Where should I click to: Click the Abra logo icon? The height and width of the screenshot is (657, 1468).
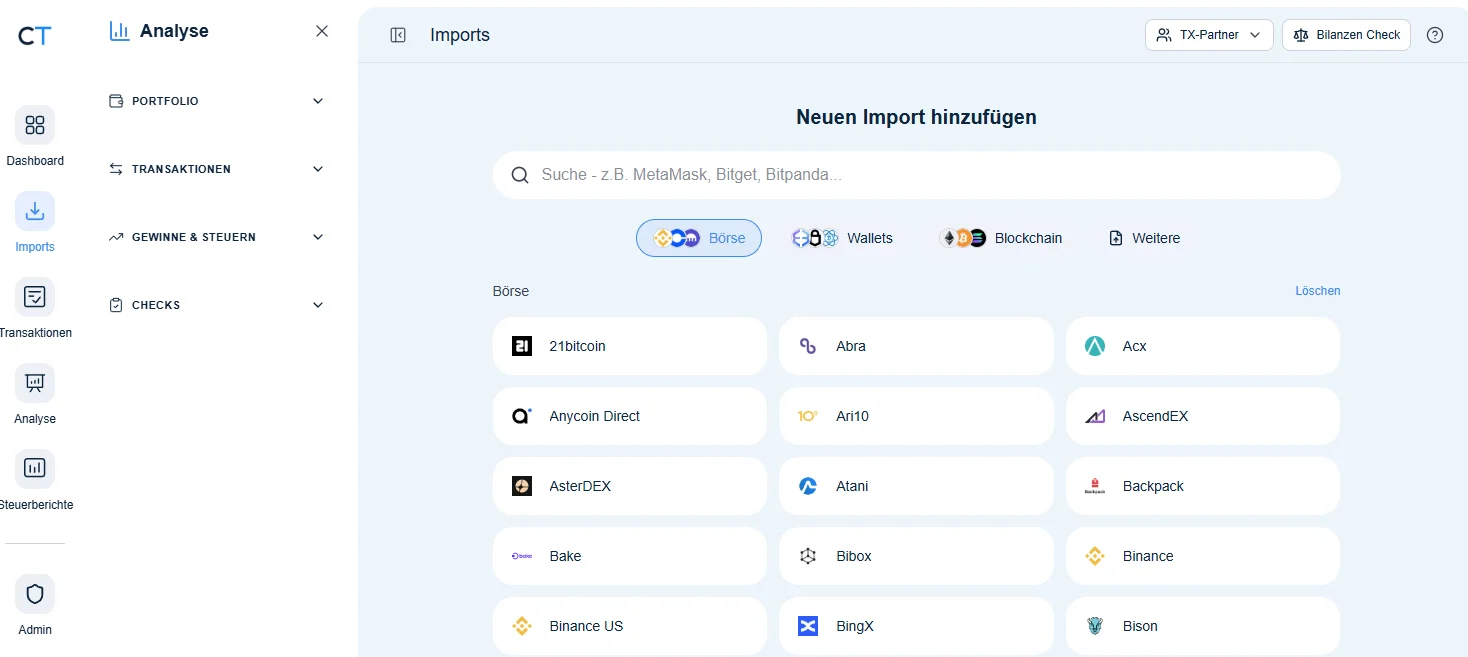pos(808,346)
